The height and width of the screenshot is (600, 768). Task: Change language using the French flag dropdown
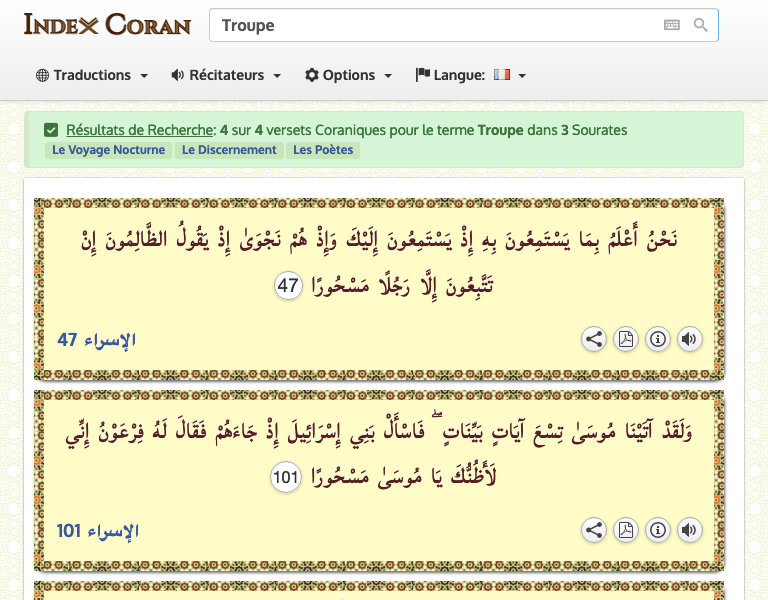(508, 75)
